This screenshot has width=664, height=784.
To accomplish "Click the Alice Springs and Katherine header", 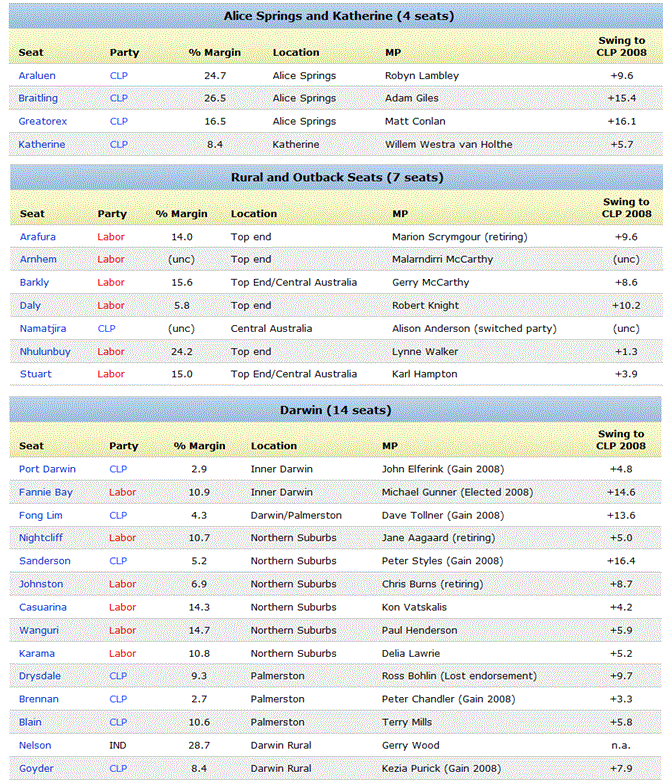I will click(336, 15).
